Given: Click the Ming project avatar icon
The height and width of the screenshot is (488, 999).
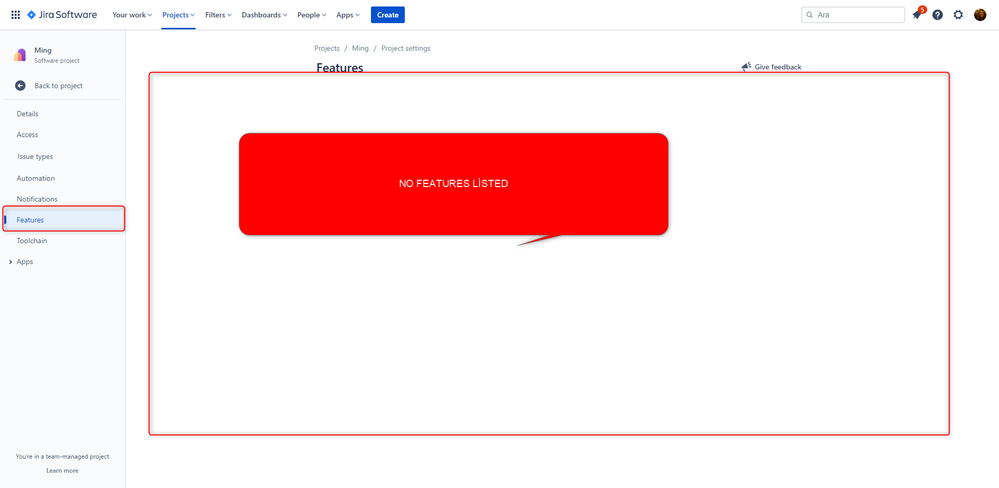Looking at the screenshot, I should pyautogui.click(x=20, y=55).
